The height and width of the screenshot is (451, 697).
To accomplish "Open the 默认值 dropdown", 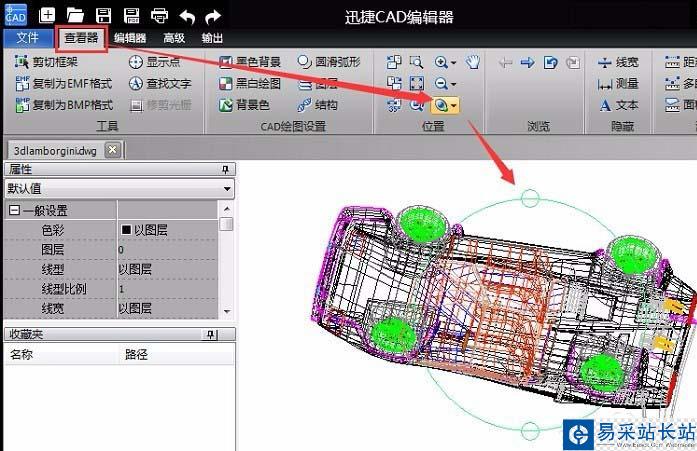I will tap(119, 189).
